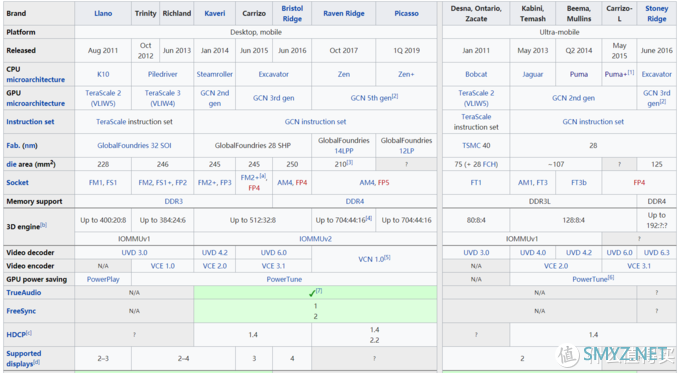This screenshot has height=373, width=680.
Task: Click footnote [1] beside Puma+
Action: [x=631, y=72]
